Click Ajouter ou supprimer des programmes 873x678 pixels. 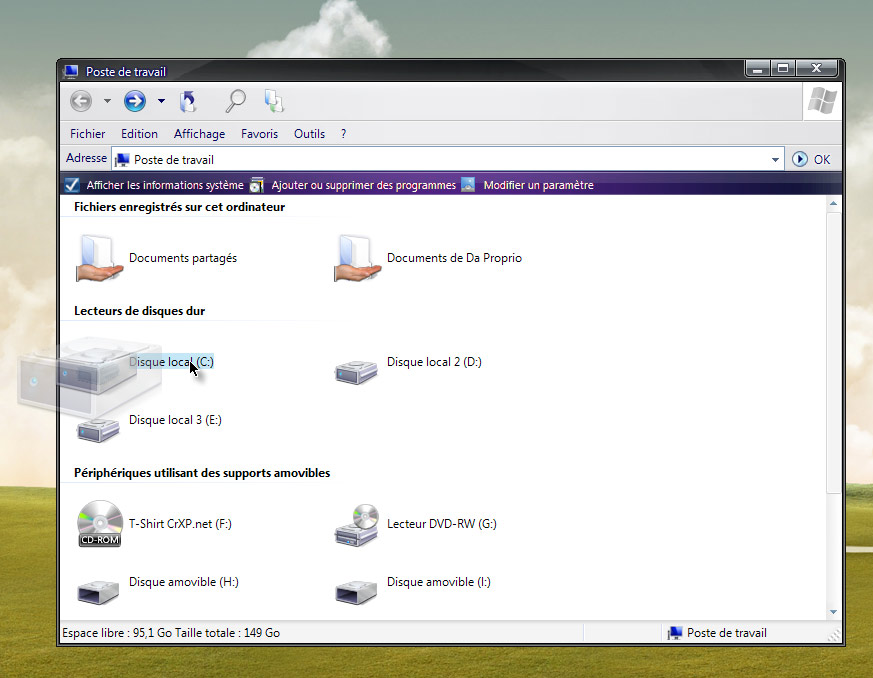point(364,185)
